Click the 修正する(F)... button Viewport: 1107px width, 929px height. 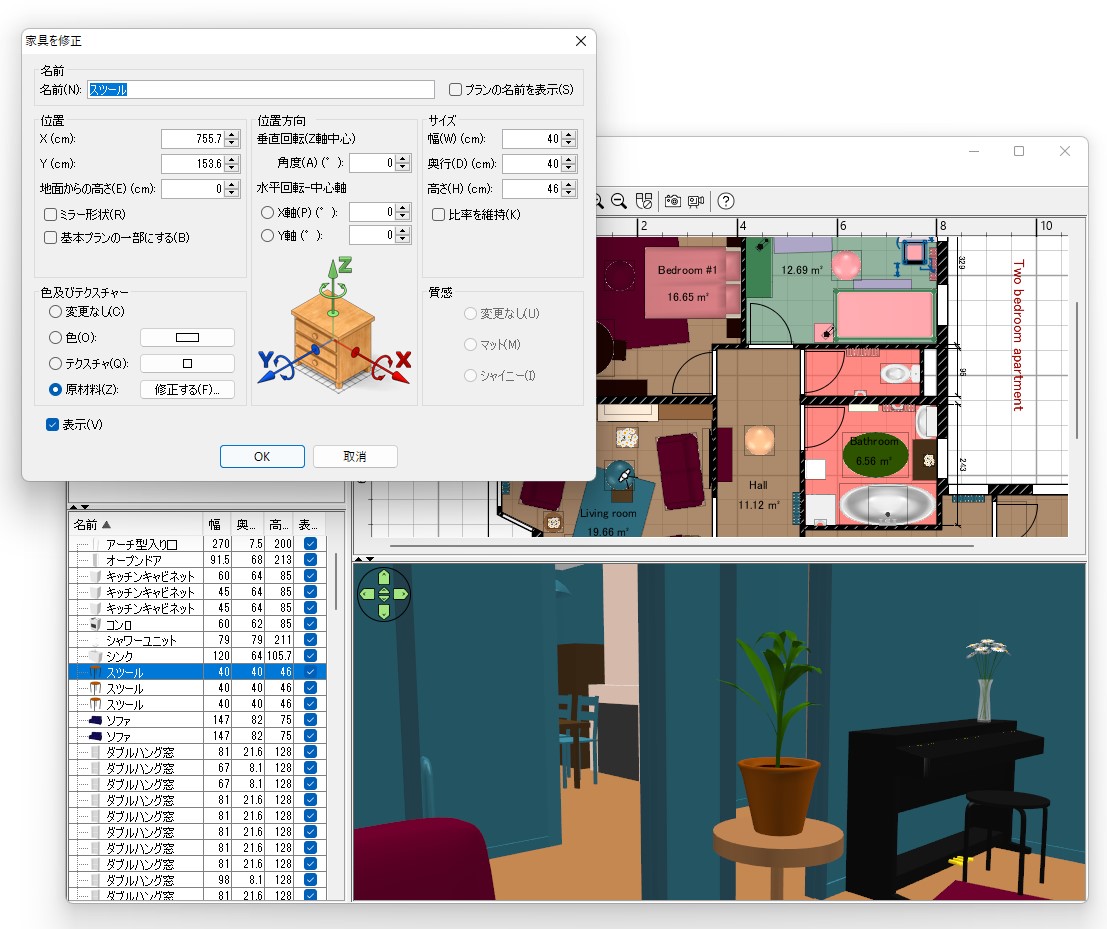(187, 389)
